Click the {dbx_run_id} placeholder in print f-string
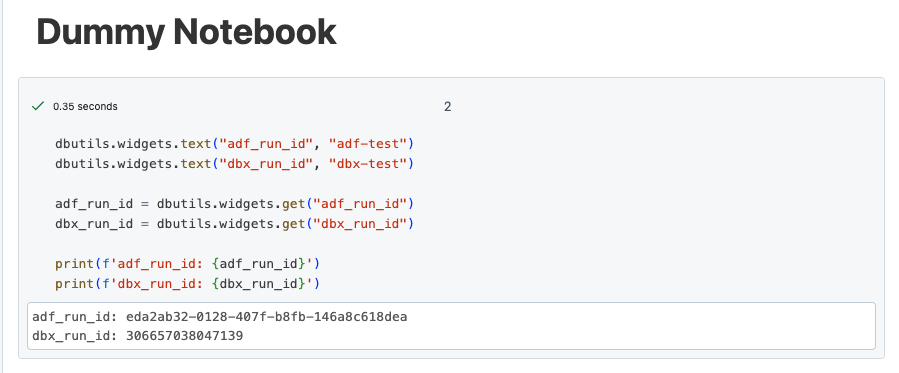Image resolution: width=899 pixels, height=373 pixels. [x=260, y=284]
